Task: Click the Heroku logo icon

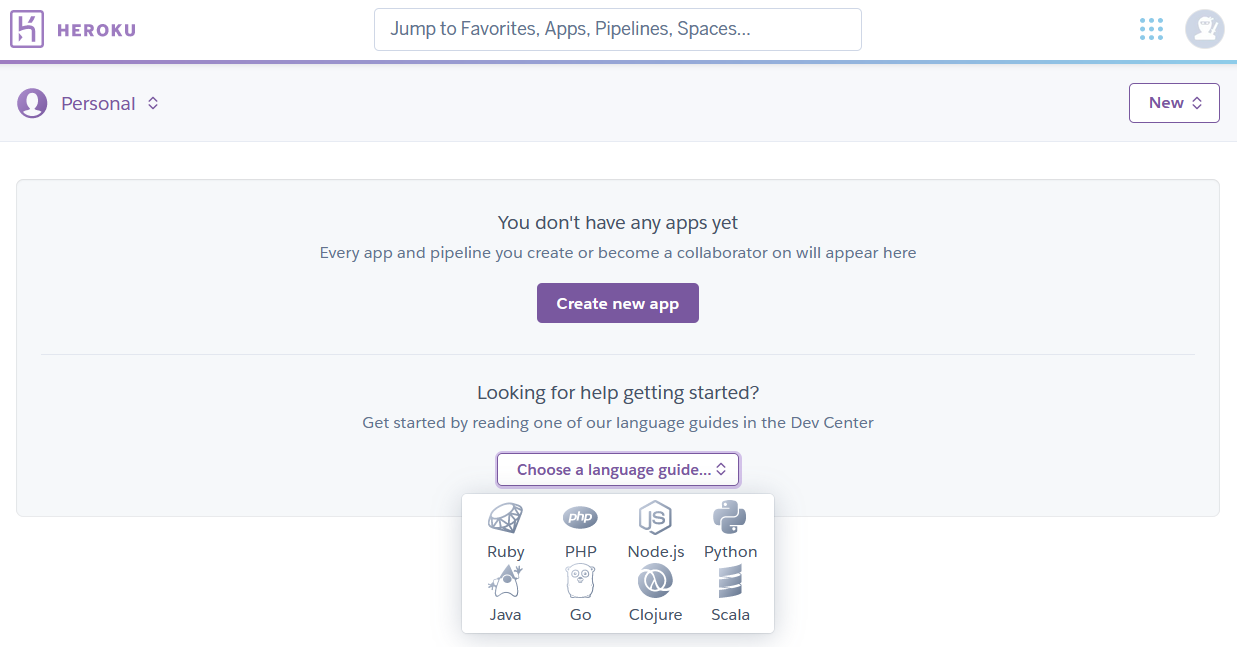Action: [x=27, y=29]
